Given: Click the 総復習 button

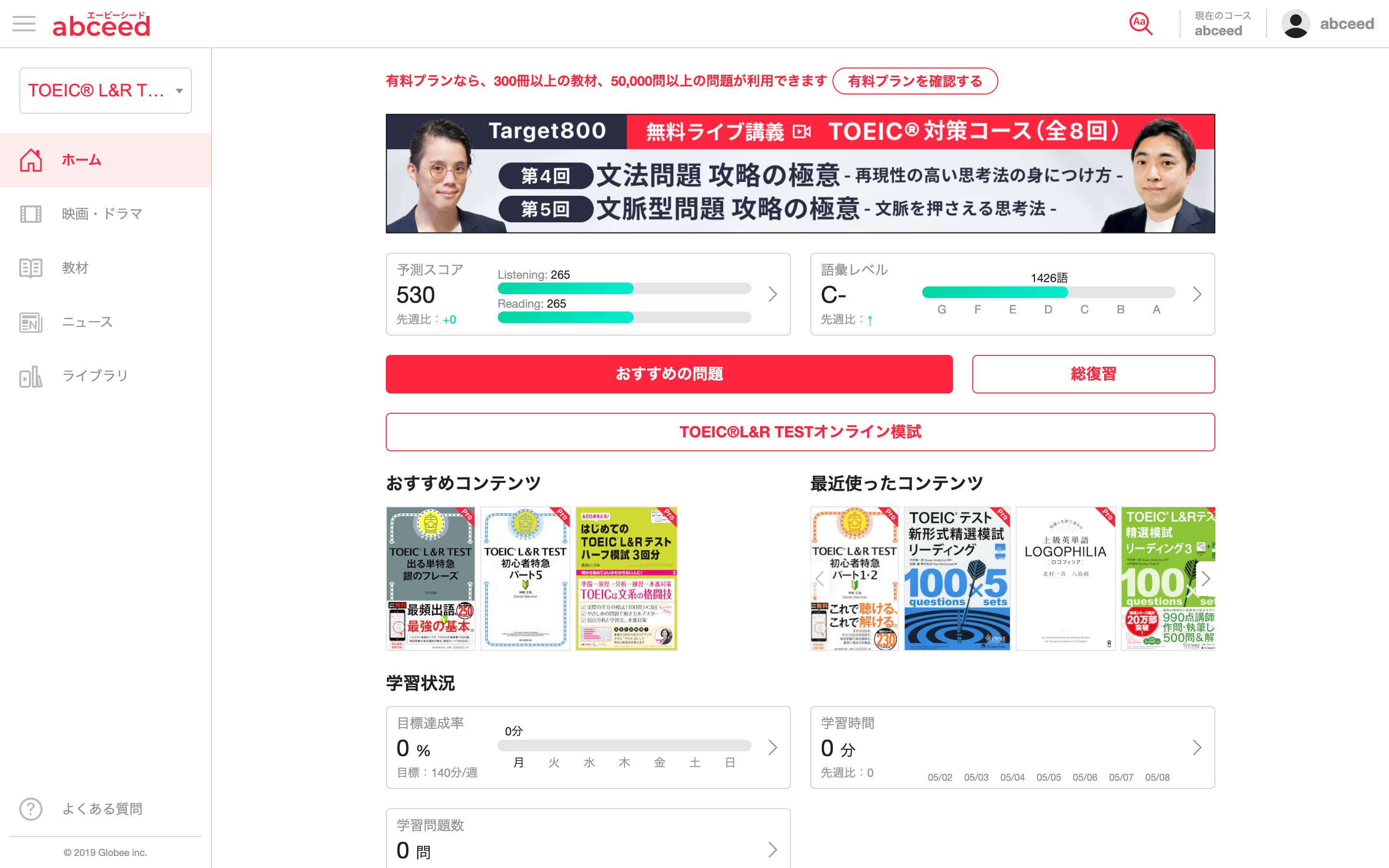Looking at the screenshot, I should tap(1093, 374).
